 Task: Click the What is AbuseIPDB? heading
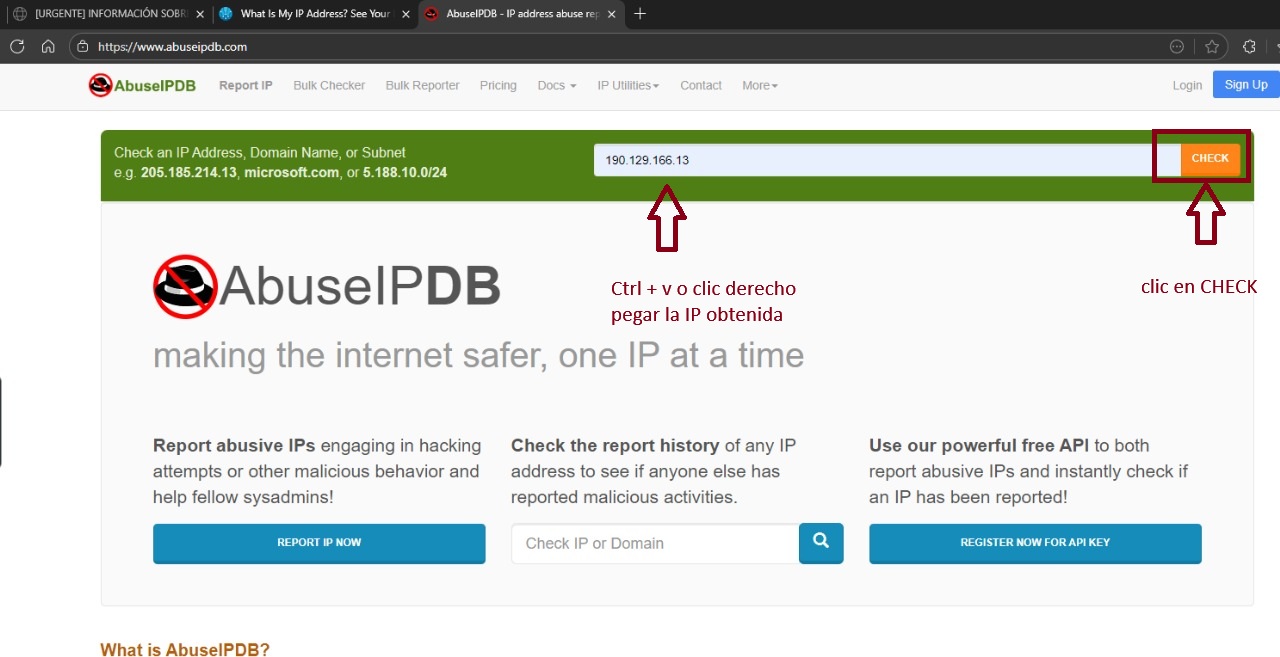[185, 649]
